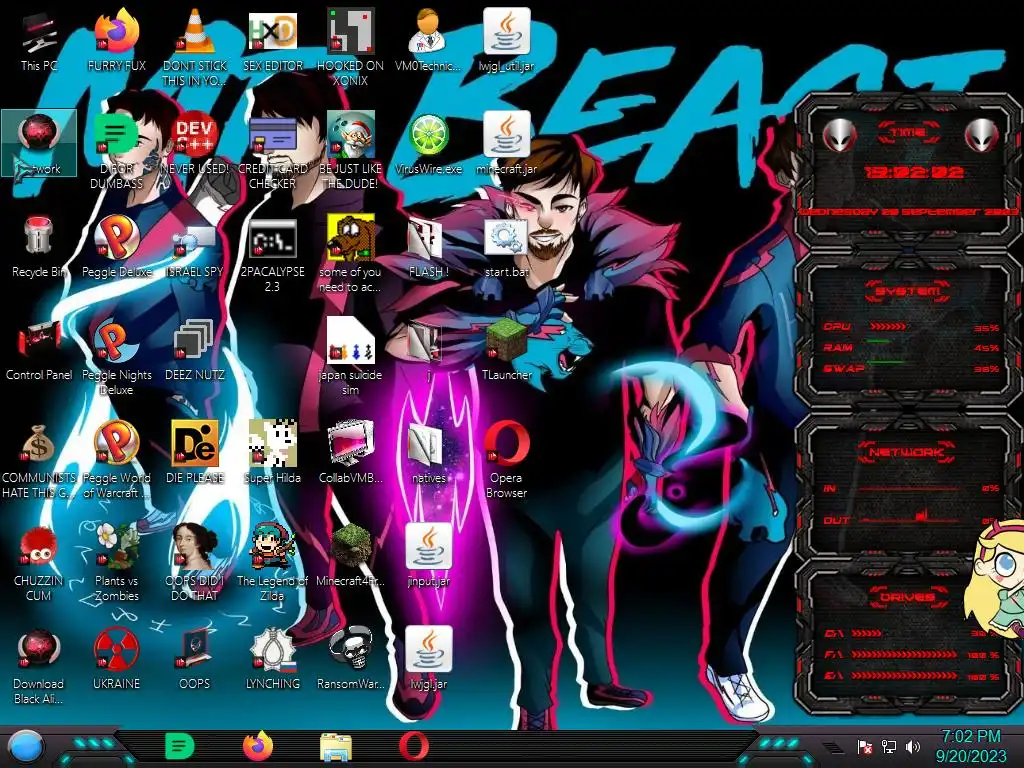Image resolution: width=1024 pixels, height=768 pixels.
Task: Open the HxD hex editor shortcut
Action: tap(272, 40)
